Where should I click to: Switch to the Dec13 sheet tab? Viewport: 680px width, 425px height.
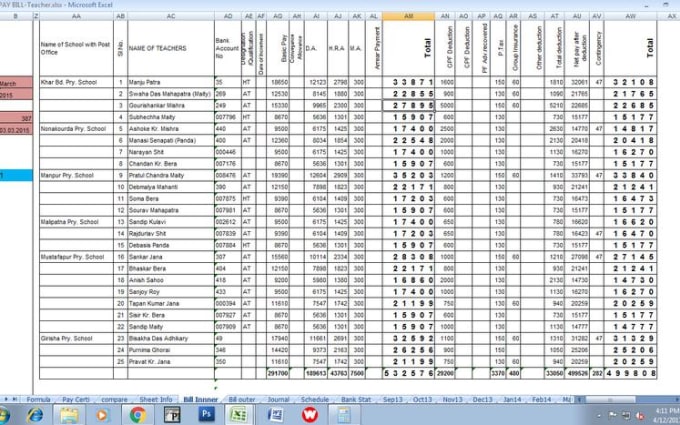point(482,399)
